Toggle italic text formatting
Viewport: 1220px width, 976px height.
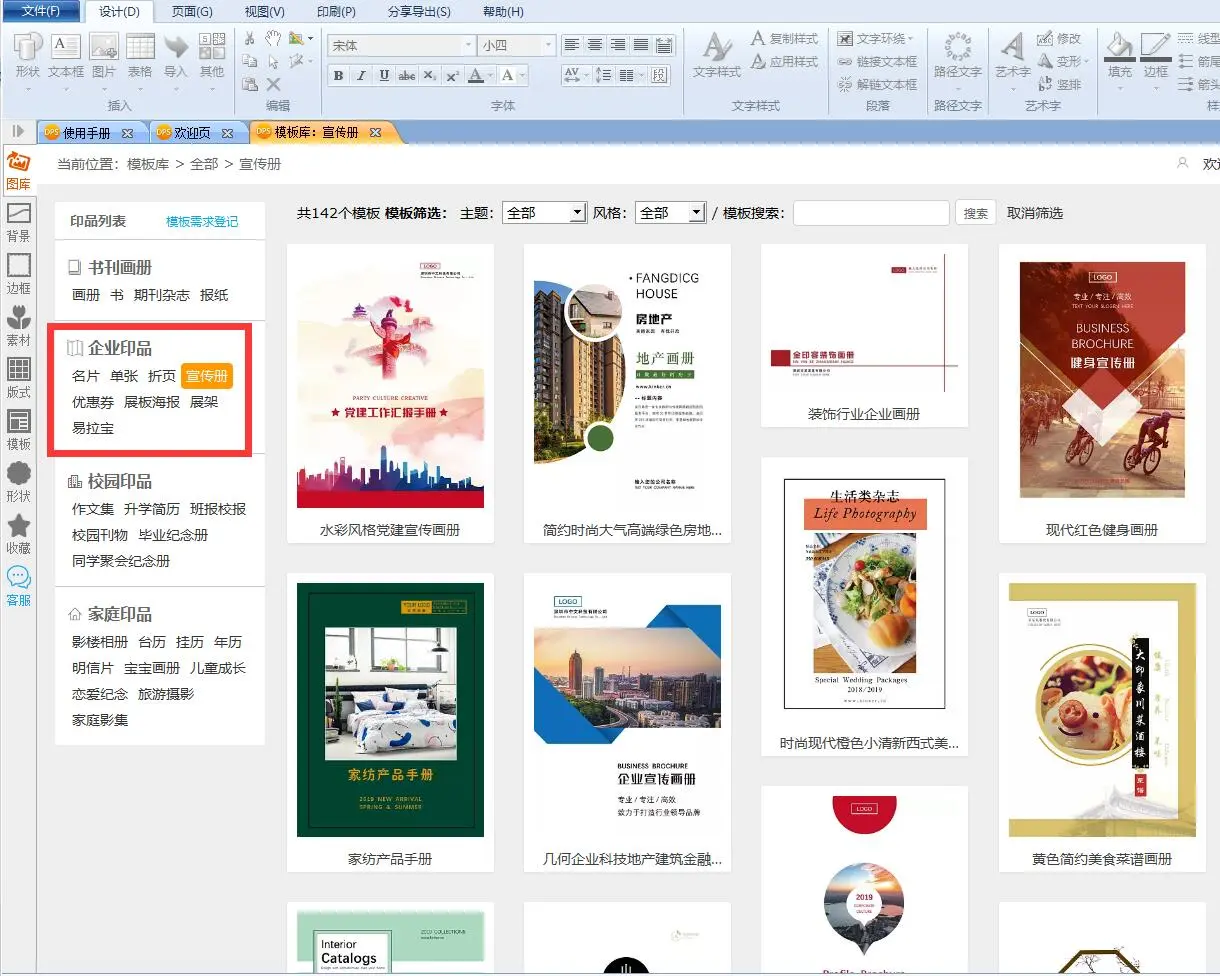click(361, 76)
